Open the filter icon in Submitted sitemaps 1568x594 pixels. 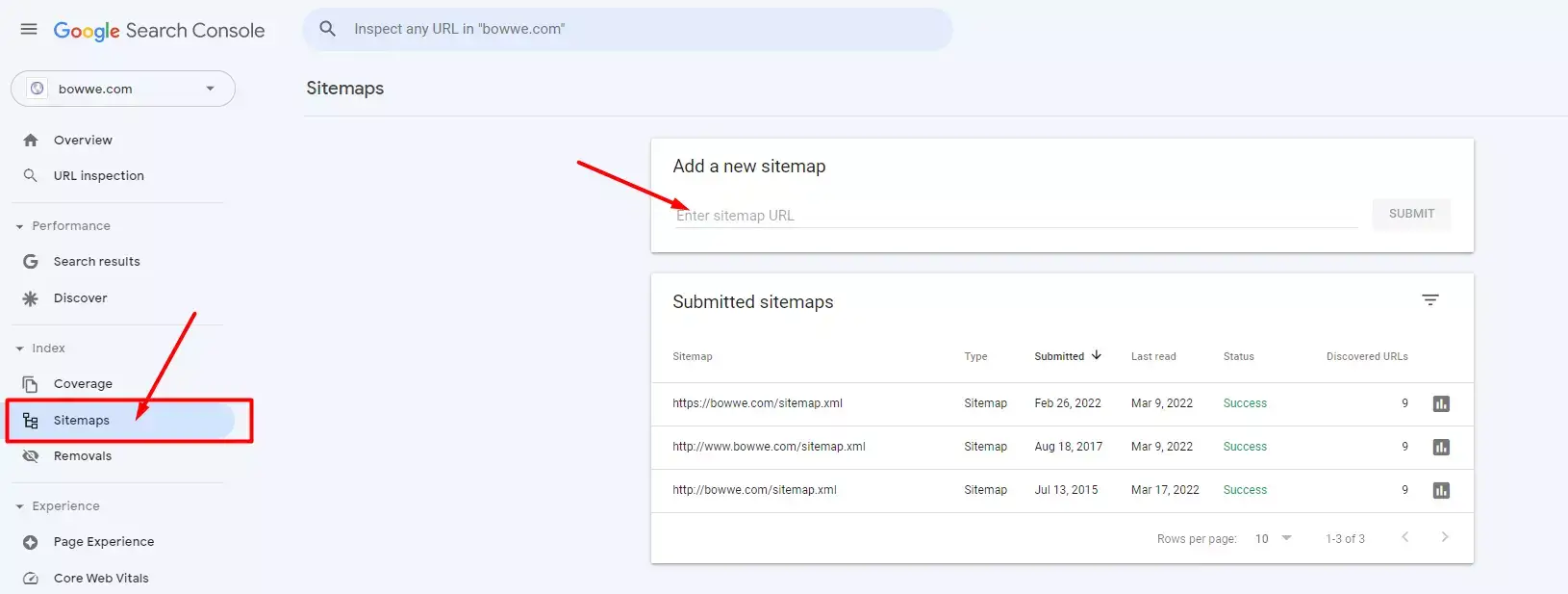tap(1430, 300)
